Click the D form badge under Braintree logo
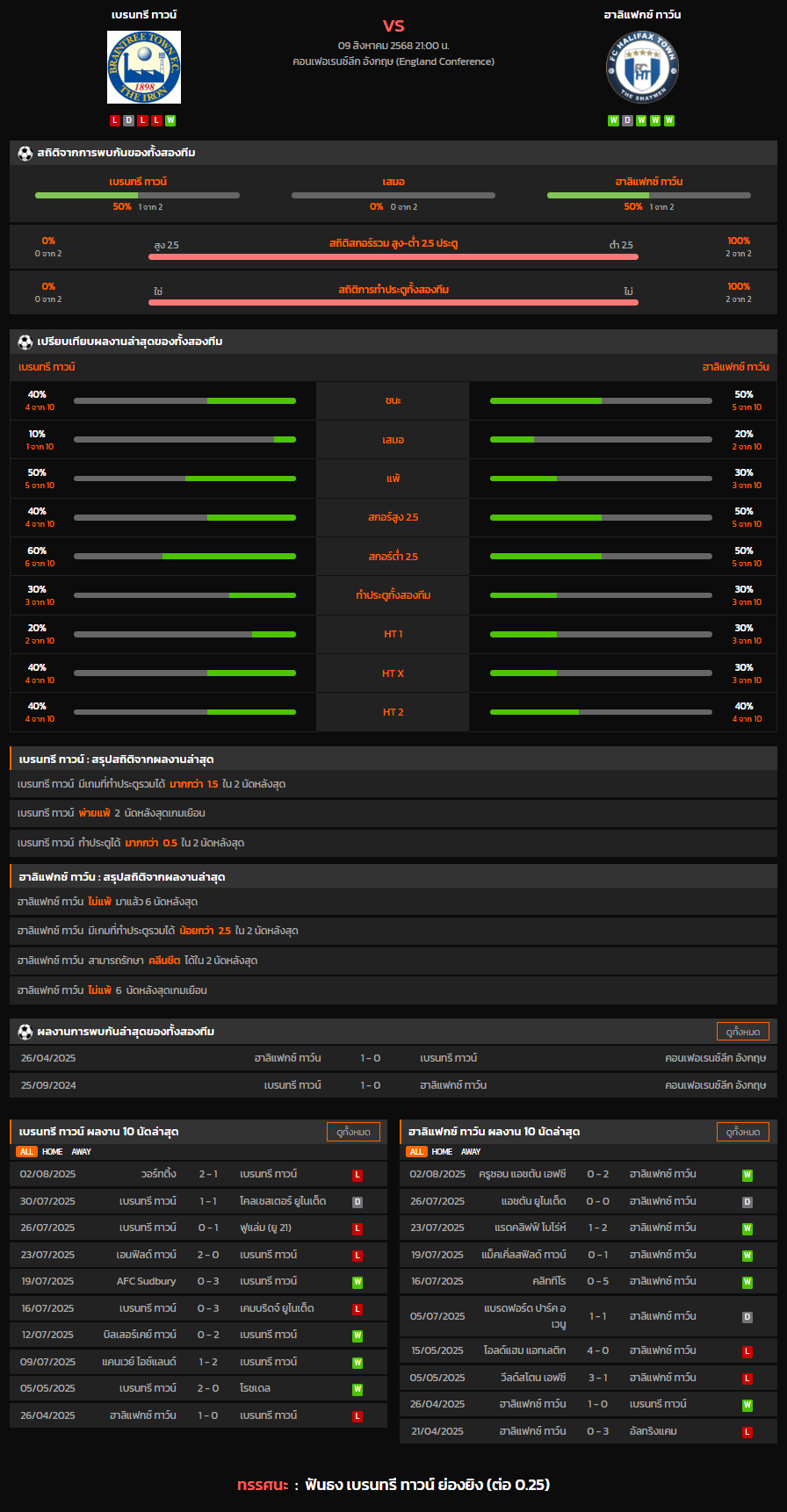 (129, 120)
